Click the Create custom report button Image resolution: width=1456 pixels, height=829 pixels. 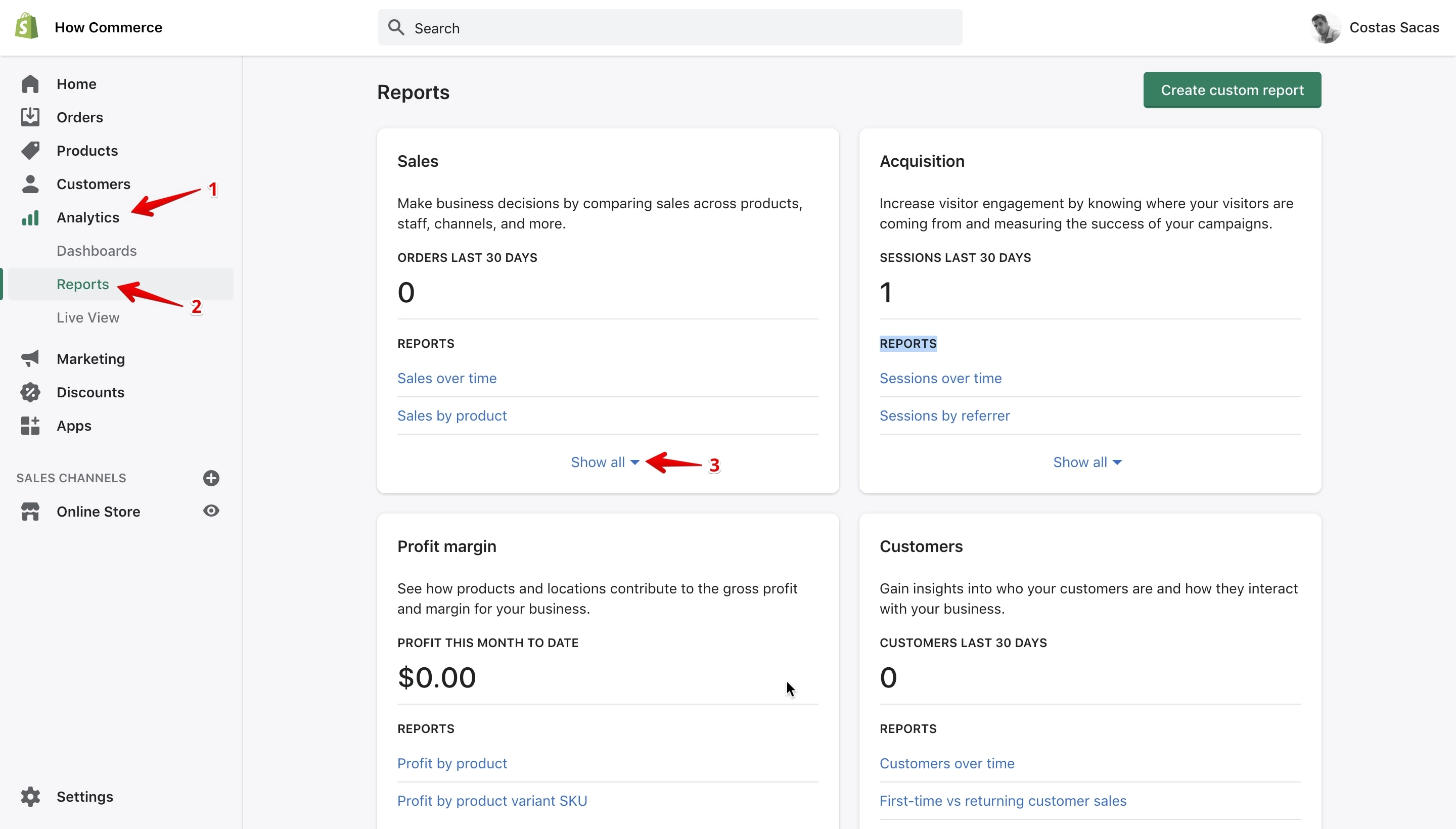point(1232,90)
